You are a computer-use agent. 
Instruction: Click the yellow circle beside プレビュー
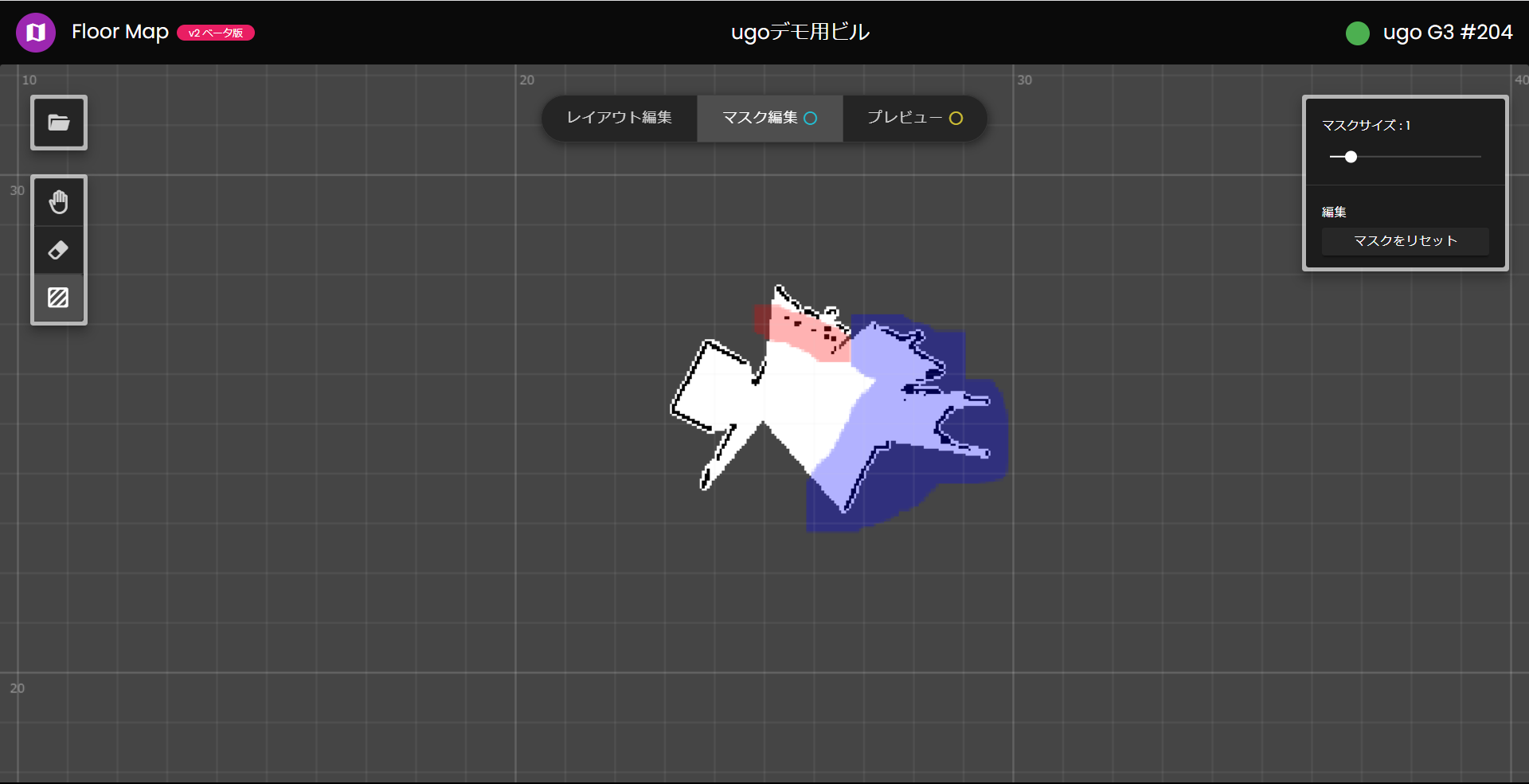(x=956, y=118)
